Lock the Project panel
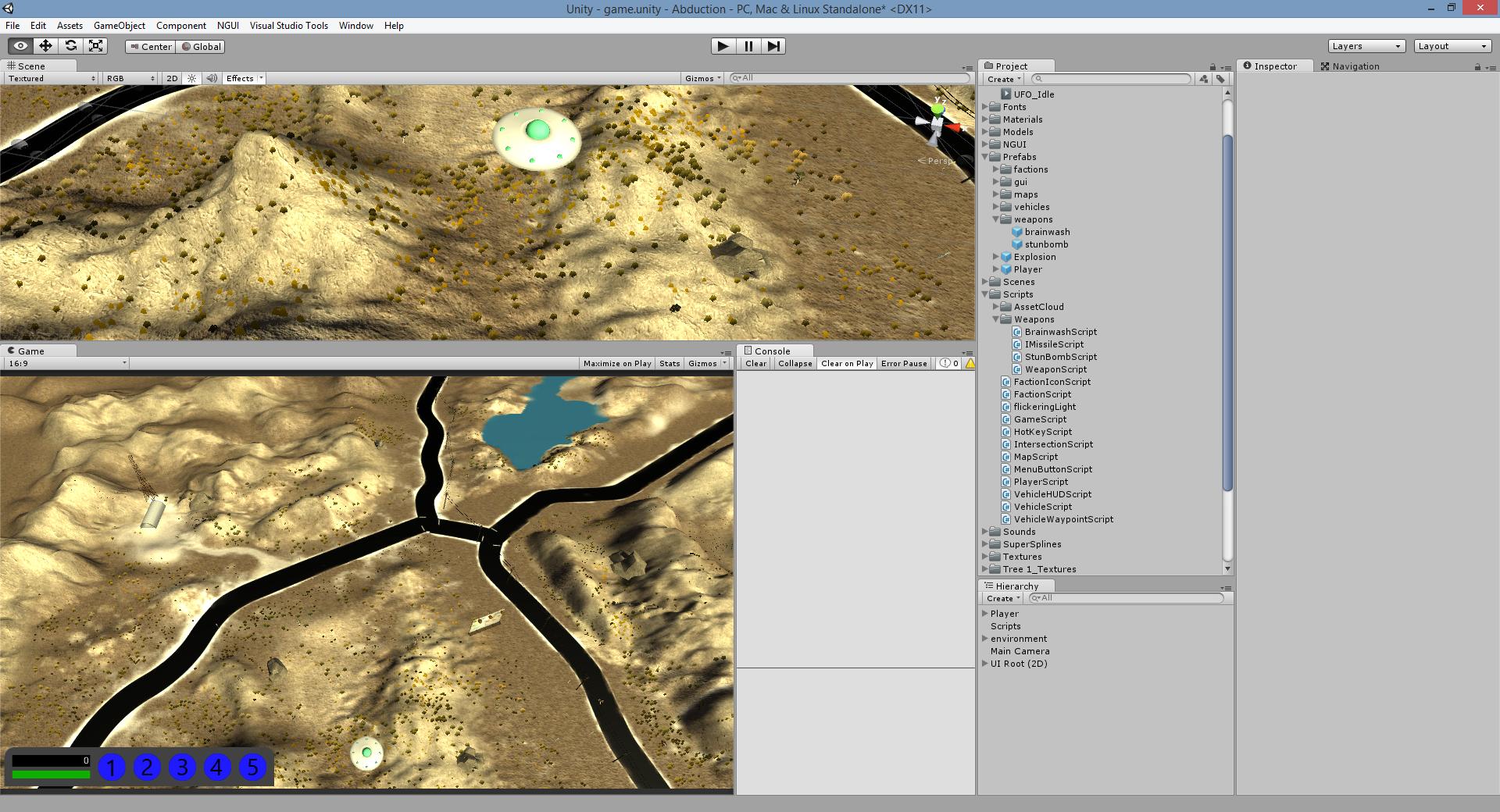This screenshot has height=812, width=1500. pyautogui.click(x=1212, y=67)
